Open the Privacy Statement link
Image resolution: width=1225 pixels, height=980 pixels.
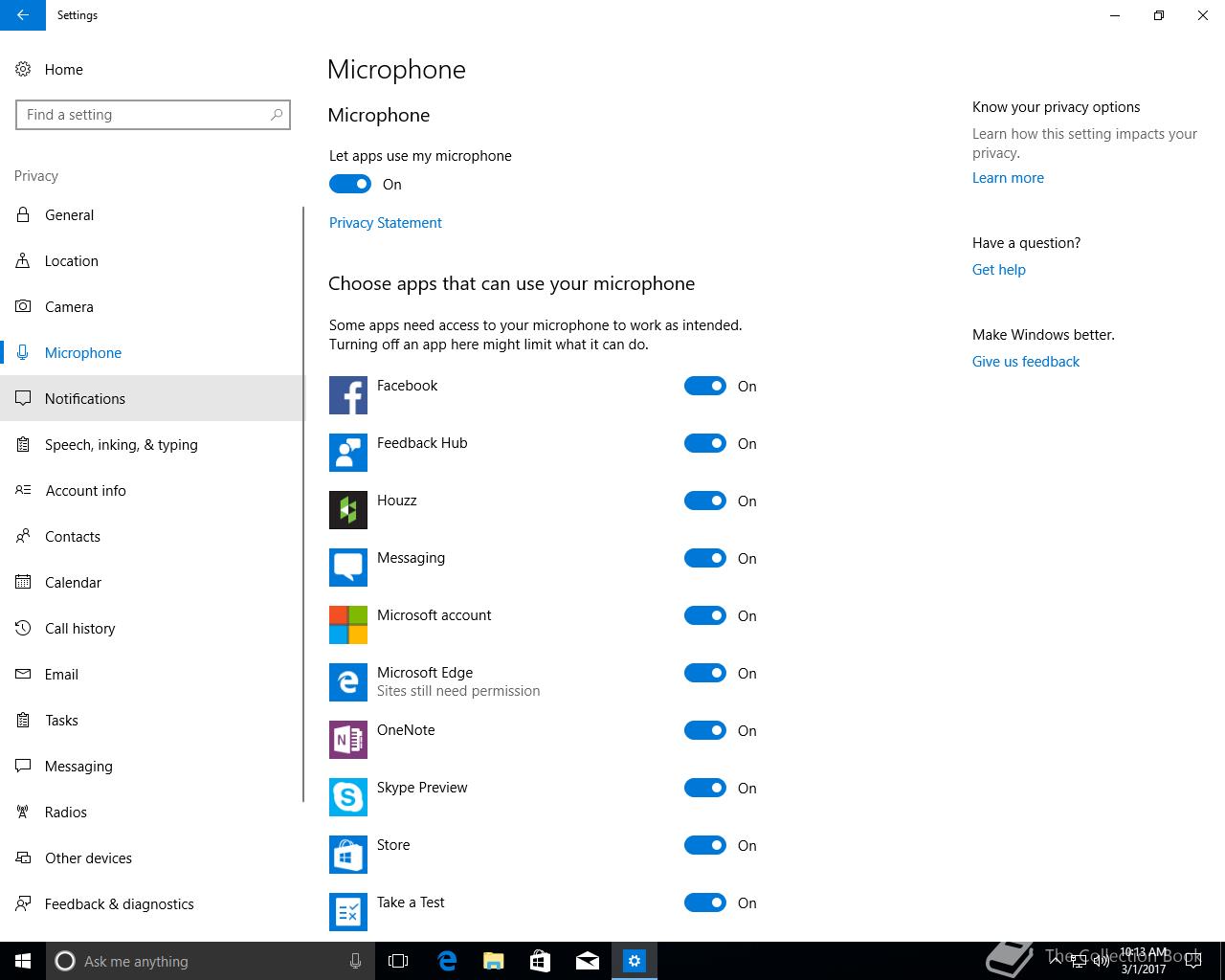[x=386, y=222]
